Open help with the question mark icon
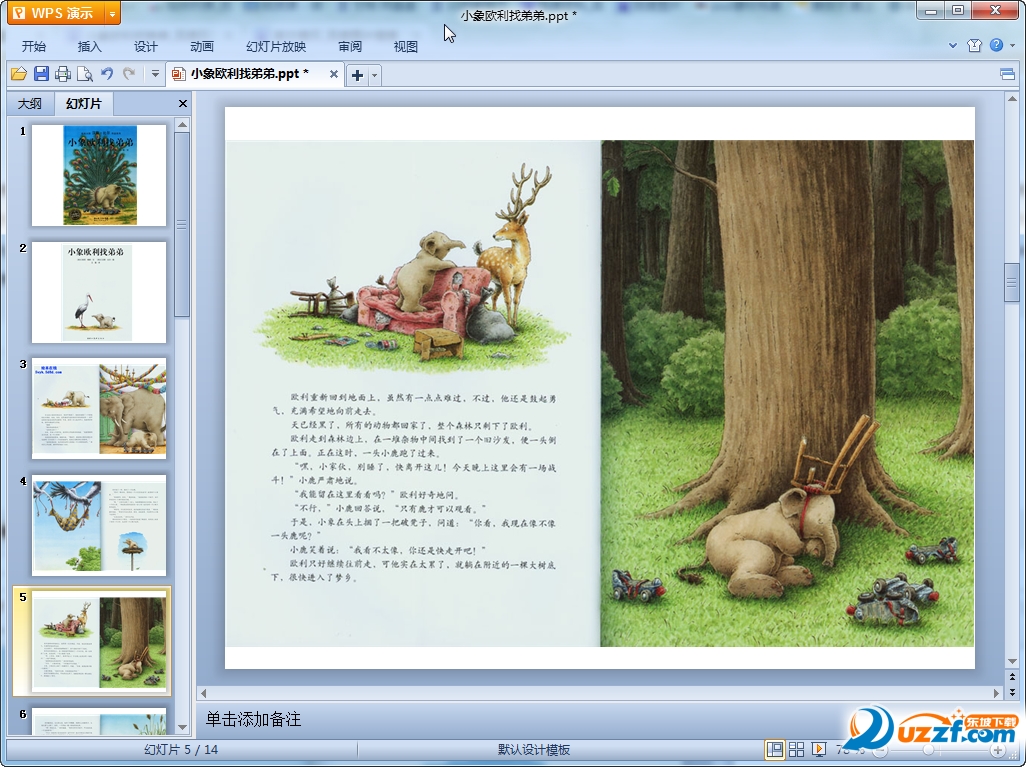This screenshot has width=1026, height=767. [996, 45]
